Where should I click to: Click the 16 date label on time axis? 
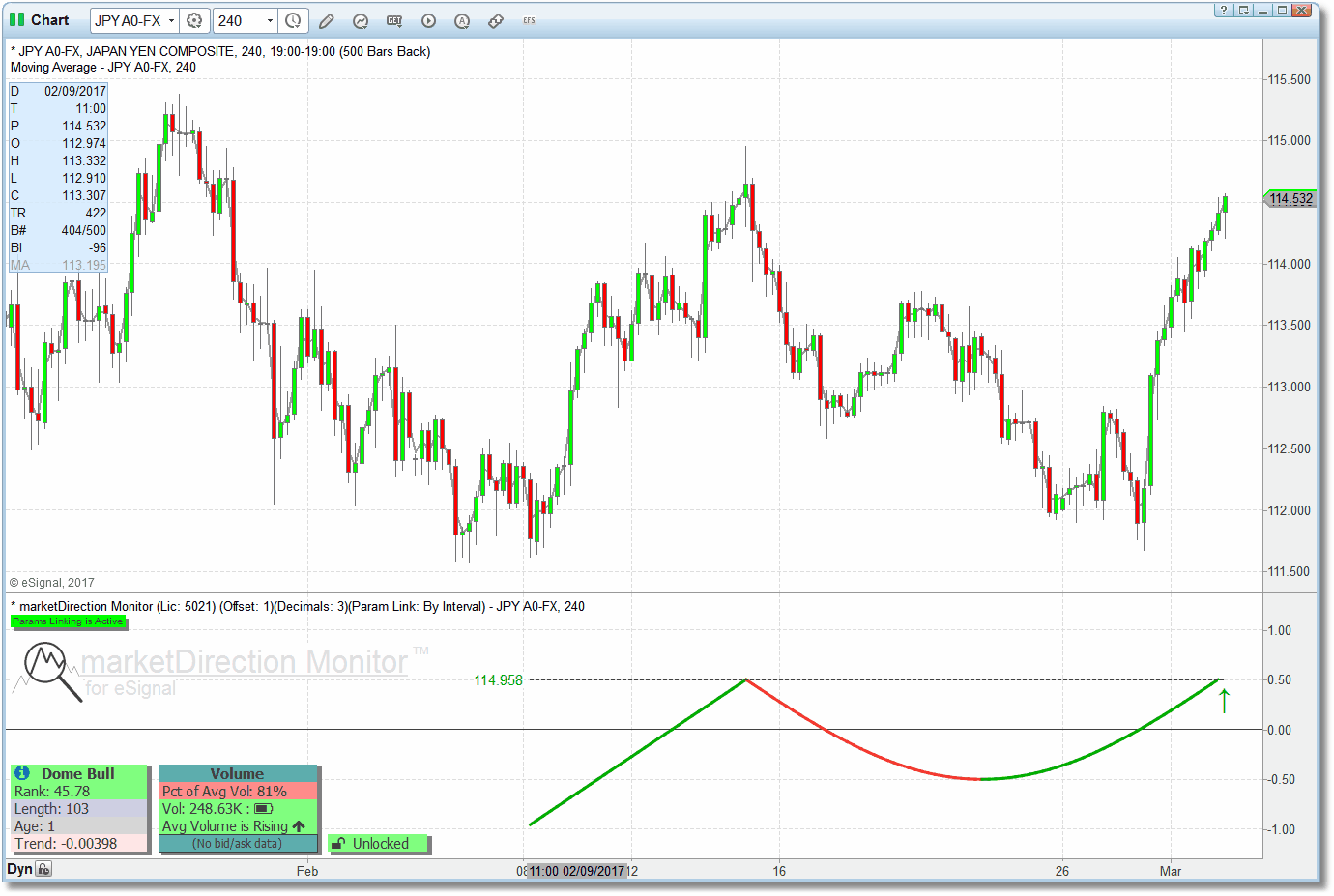pyautogui.click(x=779, y=871)
